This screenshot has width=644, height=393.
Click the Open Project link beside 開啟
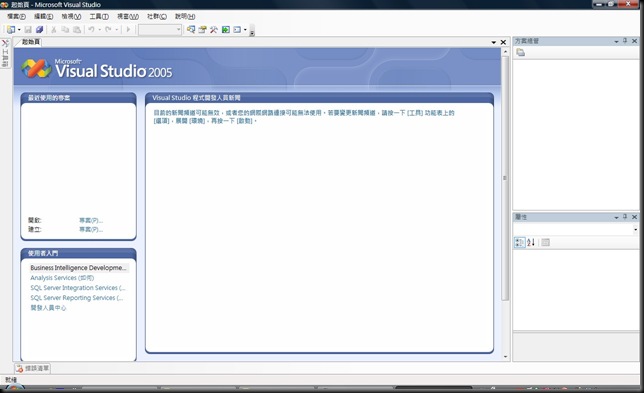(x=91, y=221)
